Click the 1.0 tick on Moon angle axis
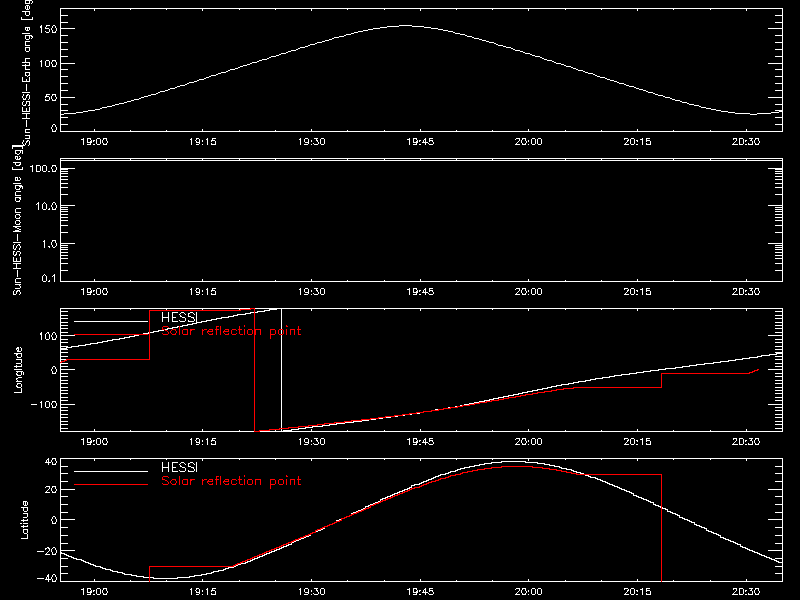The image size is (800, 600). 49,244
